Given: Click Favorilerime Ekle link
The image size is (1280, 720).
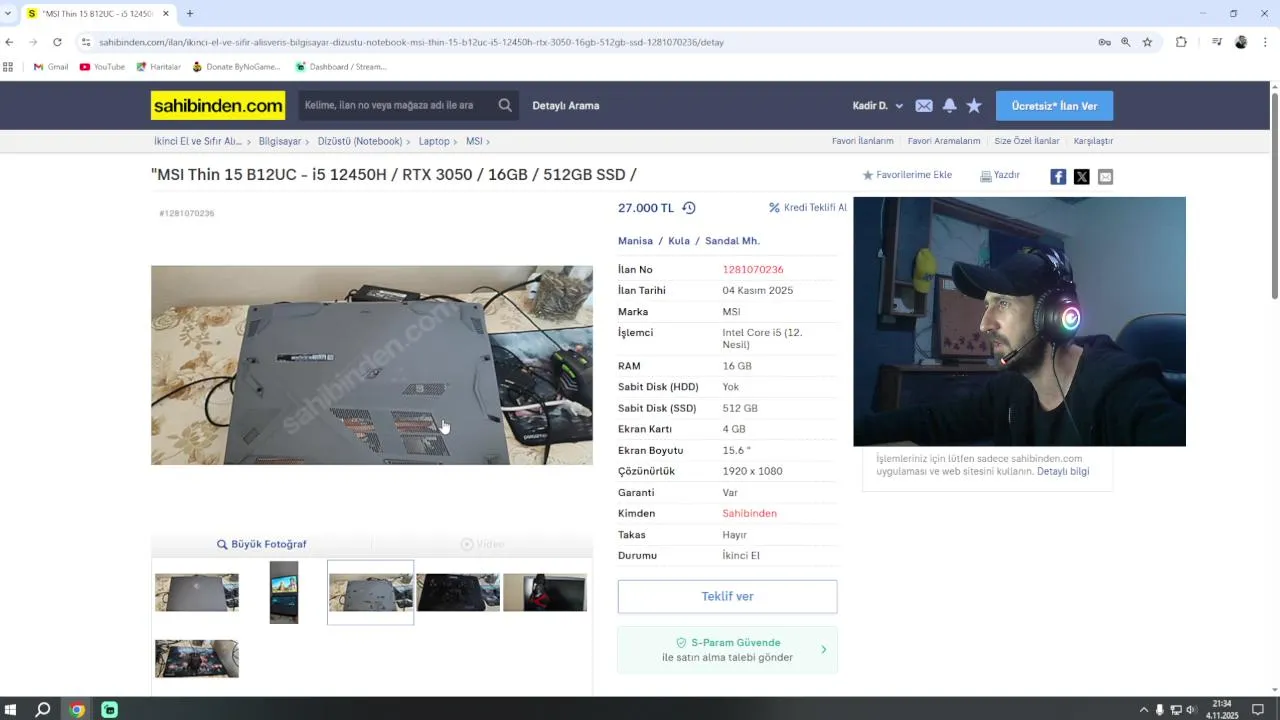Looking at the screenshot, I should click(907, 175).
